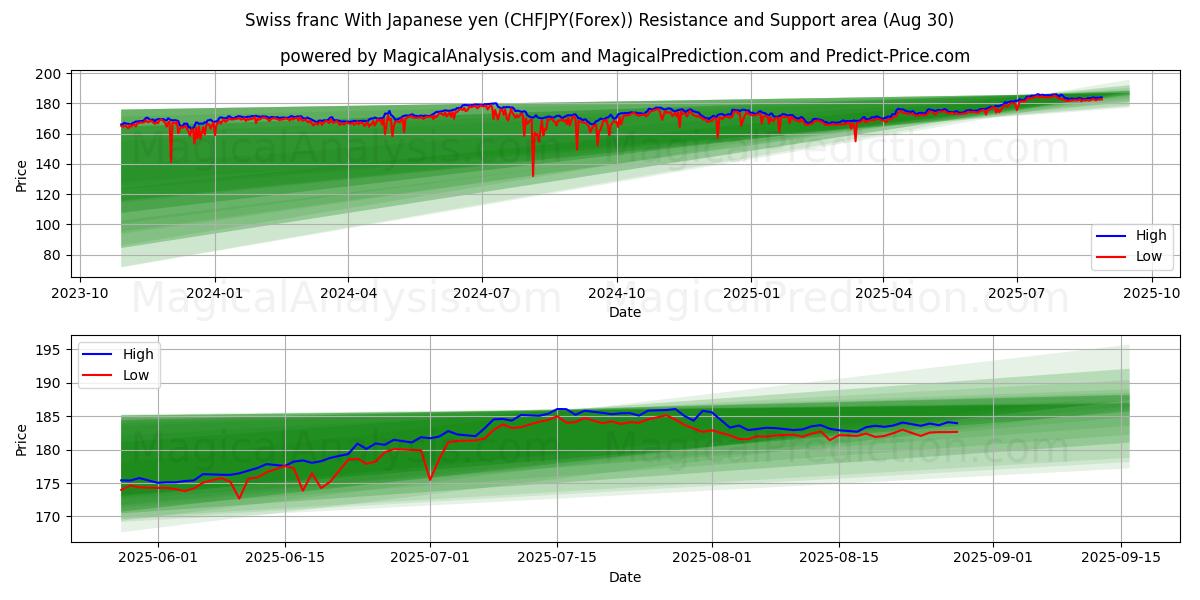Screen dimensions: 1200x600
Task: Click the '160' price tick label
Action: [x=50, y=134]
